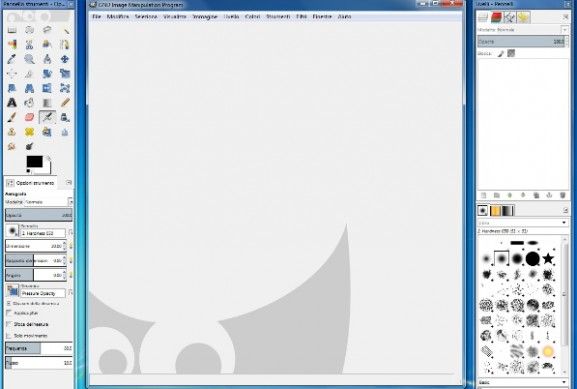
Task: Click the black foreground color swatch
Action: [35, 162]
